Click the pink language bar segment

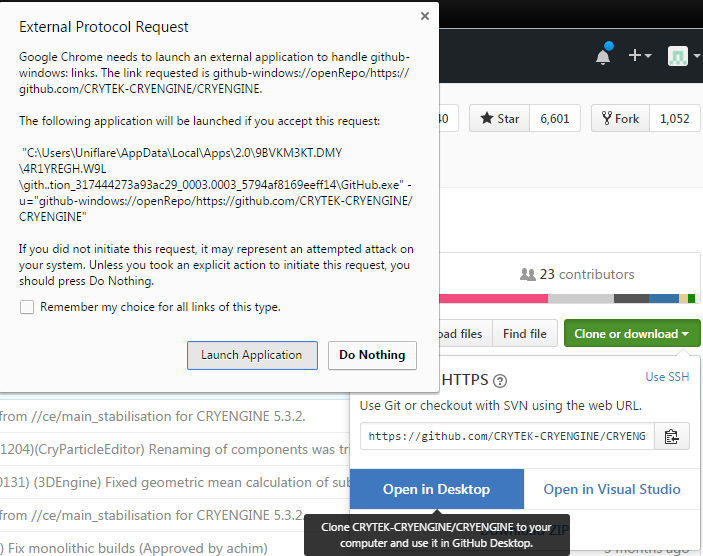493,299
